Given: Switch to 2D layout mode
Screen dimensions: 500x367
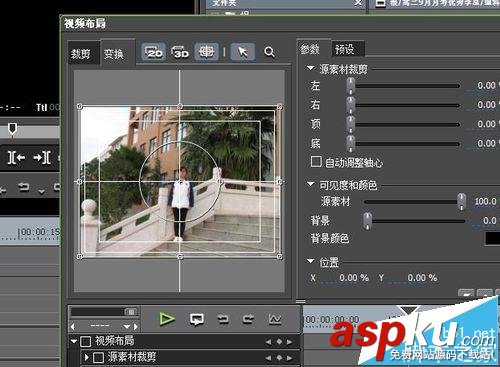Looking at the screenshot, I should [153, 52].
